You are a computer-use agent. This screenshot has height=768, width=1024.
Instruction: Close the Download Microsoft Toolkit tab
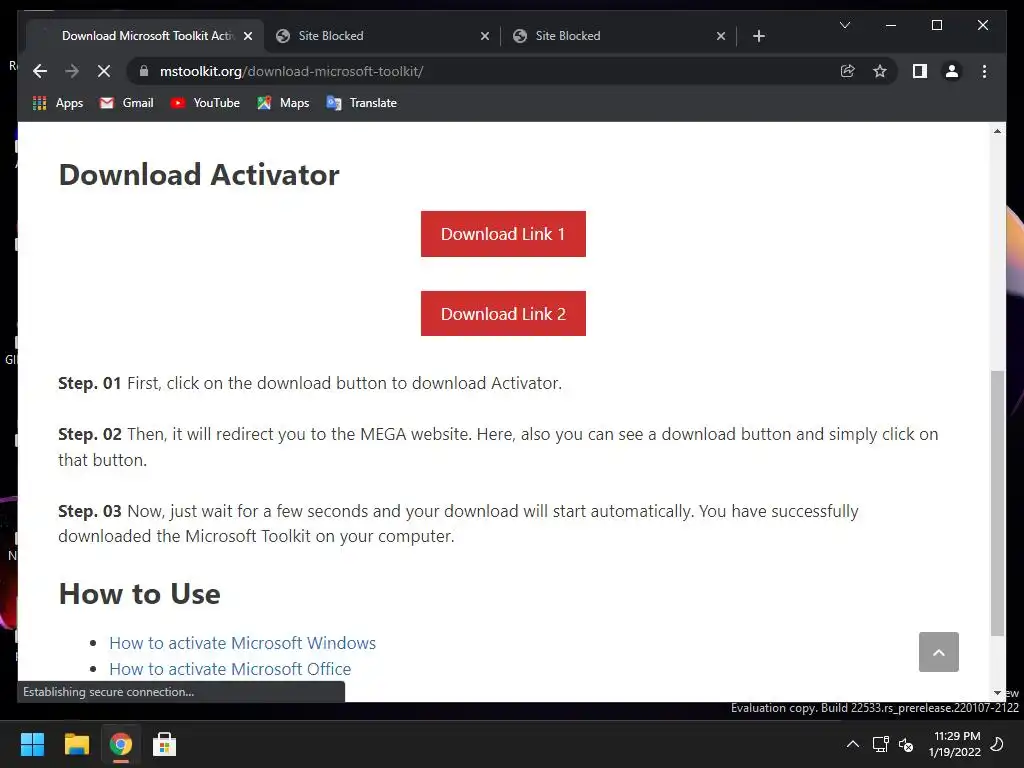point(248,36)
